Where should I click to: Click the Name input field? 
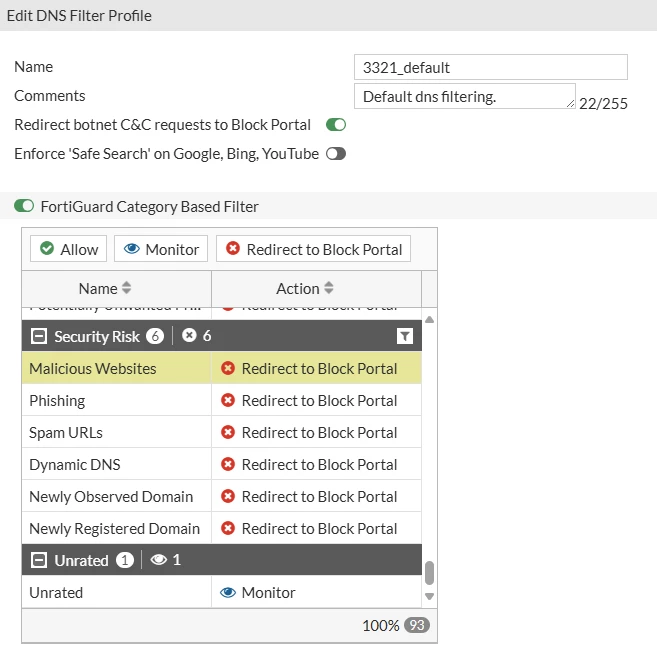pyautogui.click(x=491, y=67)
